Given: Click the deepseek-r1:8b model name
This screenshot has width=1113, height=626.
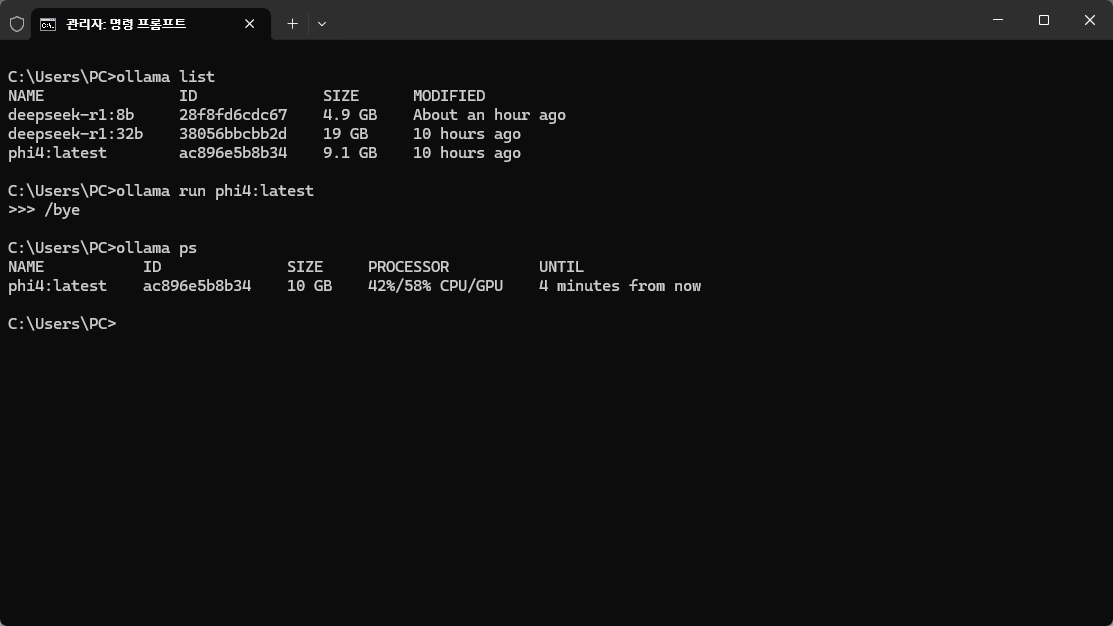Looking at the screenshot, I should [x=71, y=115].
